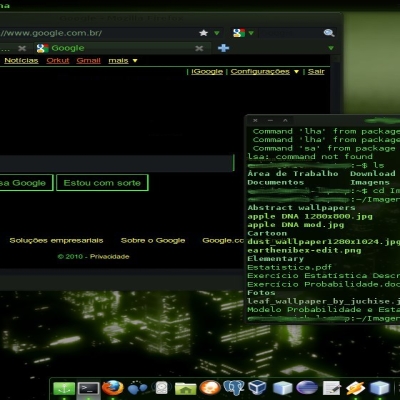Open the Terminal from the dock

(88, 389)
